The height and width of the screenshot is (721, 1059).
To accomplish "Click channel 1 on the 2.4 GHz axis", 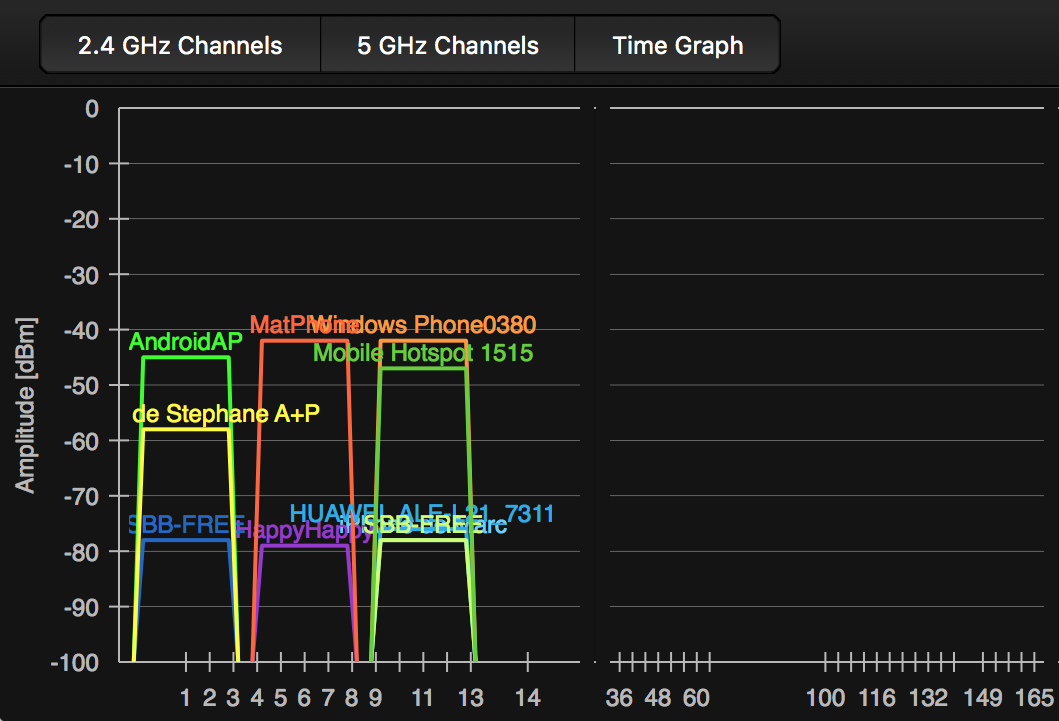I will 185,698.
